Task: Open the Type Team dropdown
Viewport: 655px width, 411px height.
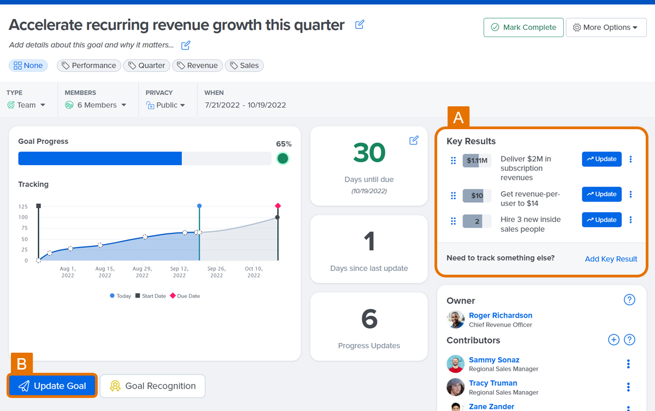Action: point(26,105)
